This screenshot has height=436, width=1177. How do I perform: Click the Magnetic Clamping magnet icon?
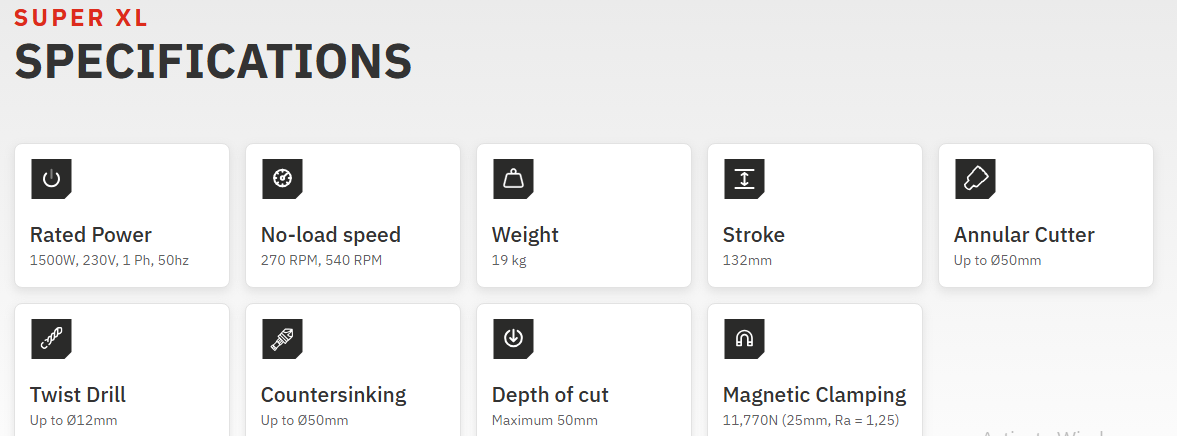click(x=744, y=339)
